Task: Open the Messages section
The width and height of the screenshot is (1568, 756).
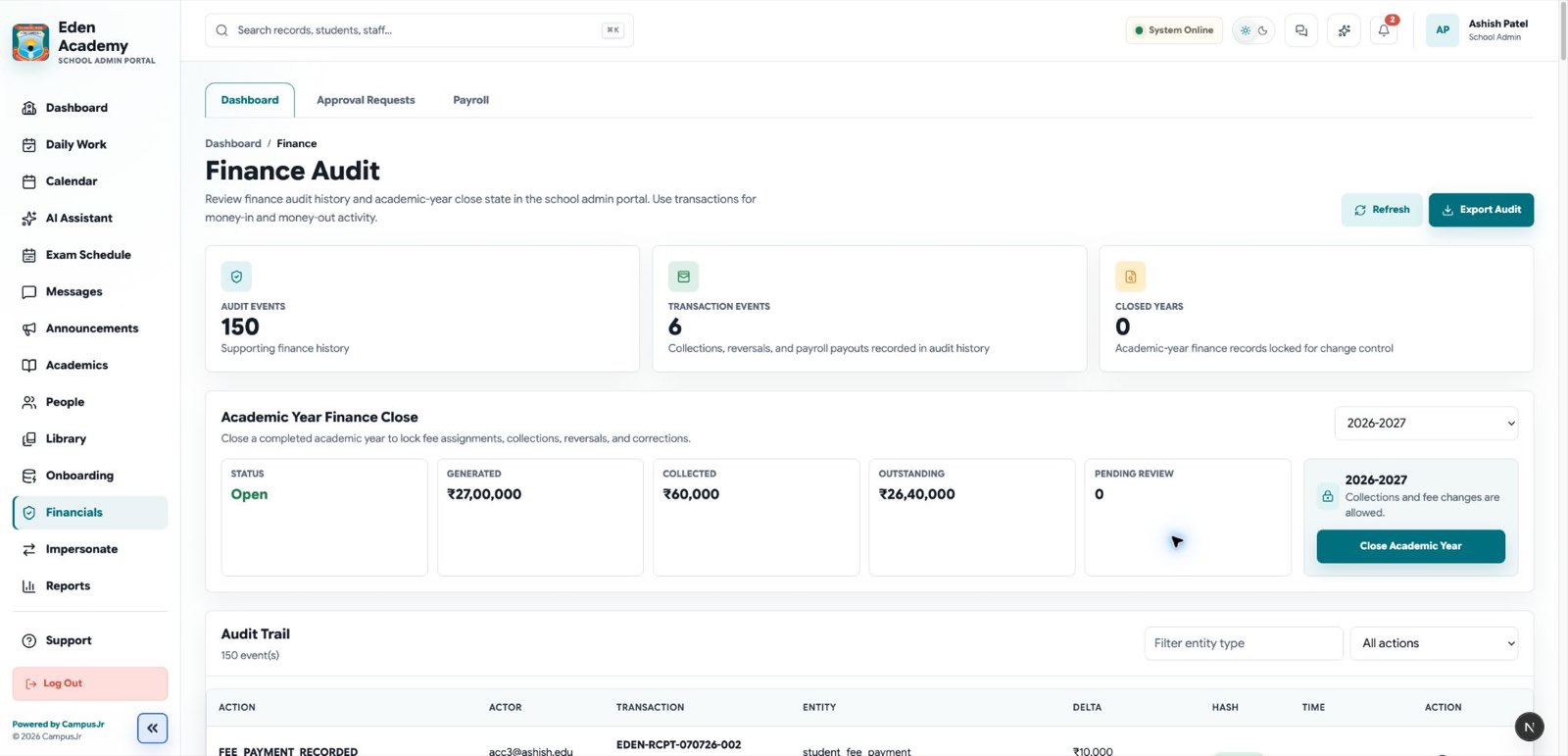Action: [89, 291]
